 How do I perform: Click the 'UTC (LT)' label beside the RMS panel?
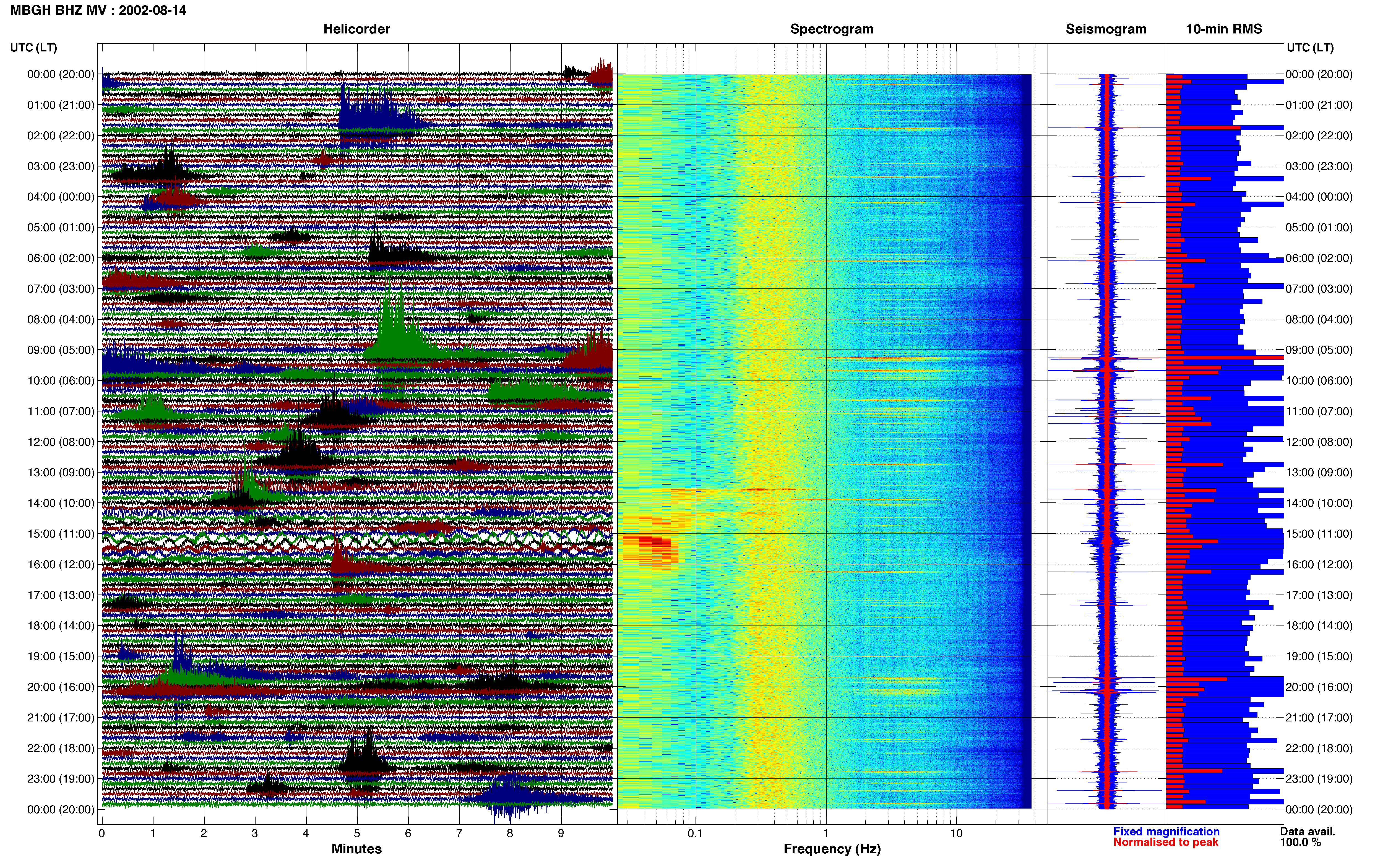pos(1310,48)
